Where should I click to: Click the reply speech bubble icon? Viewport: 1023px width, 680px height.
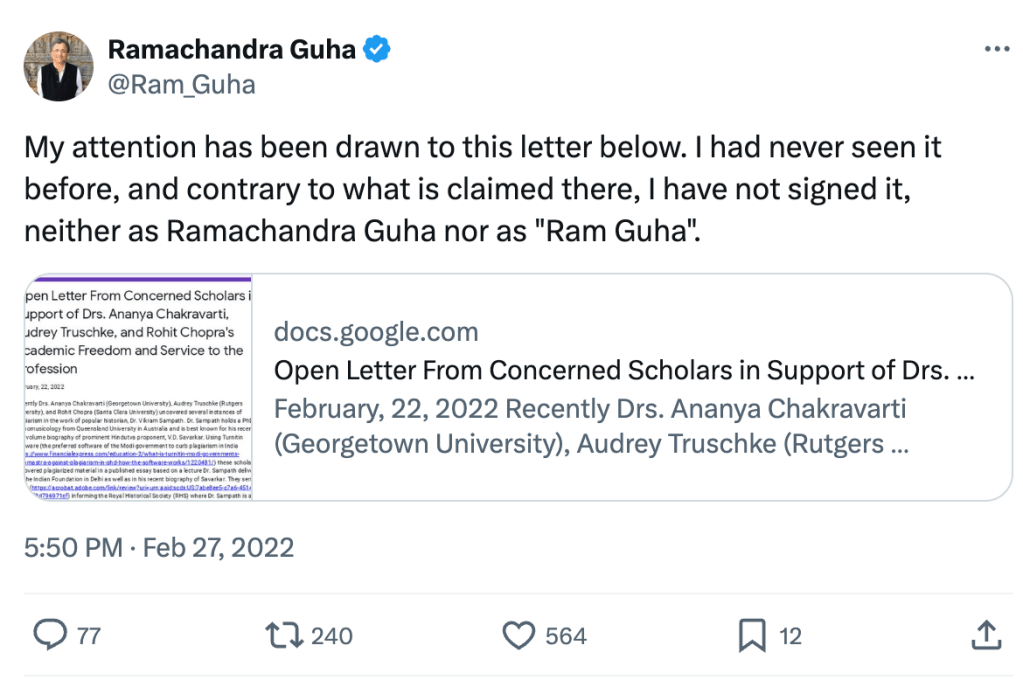(x=50, y=635)
